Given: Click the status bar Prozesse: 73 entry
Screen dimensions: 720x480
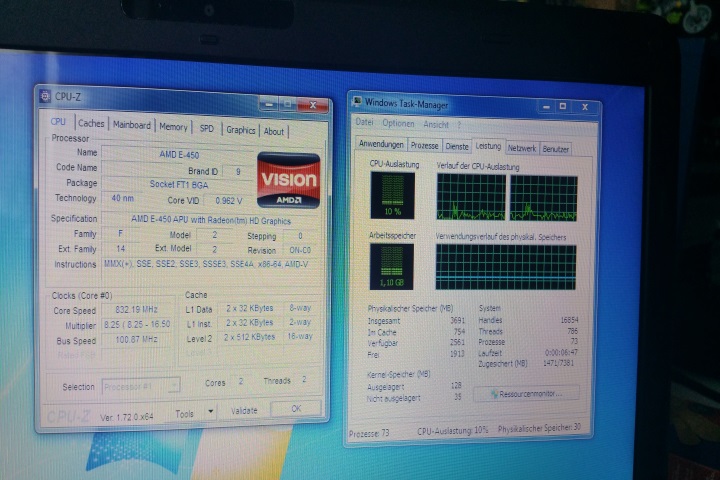Looking at the screenshot, I should tap(369, 433).
